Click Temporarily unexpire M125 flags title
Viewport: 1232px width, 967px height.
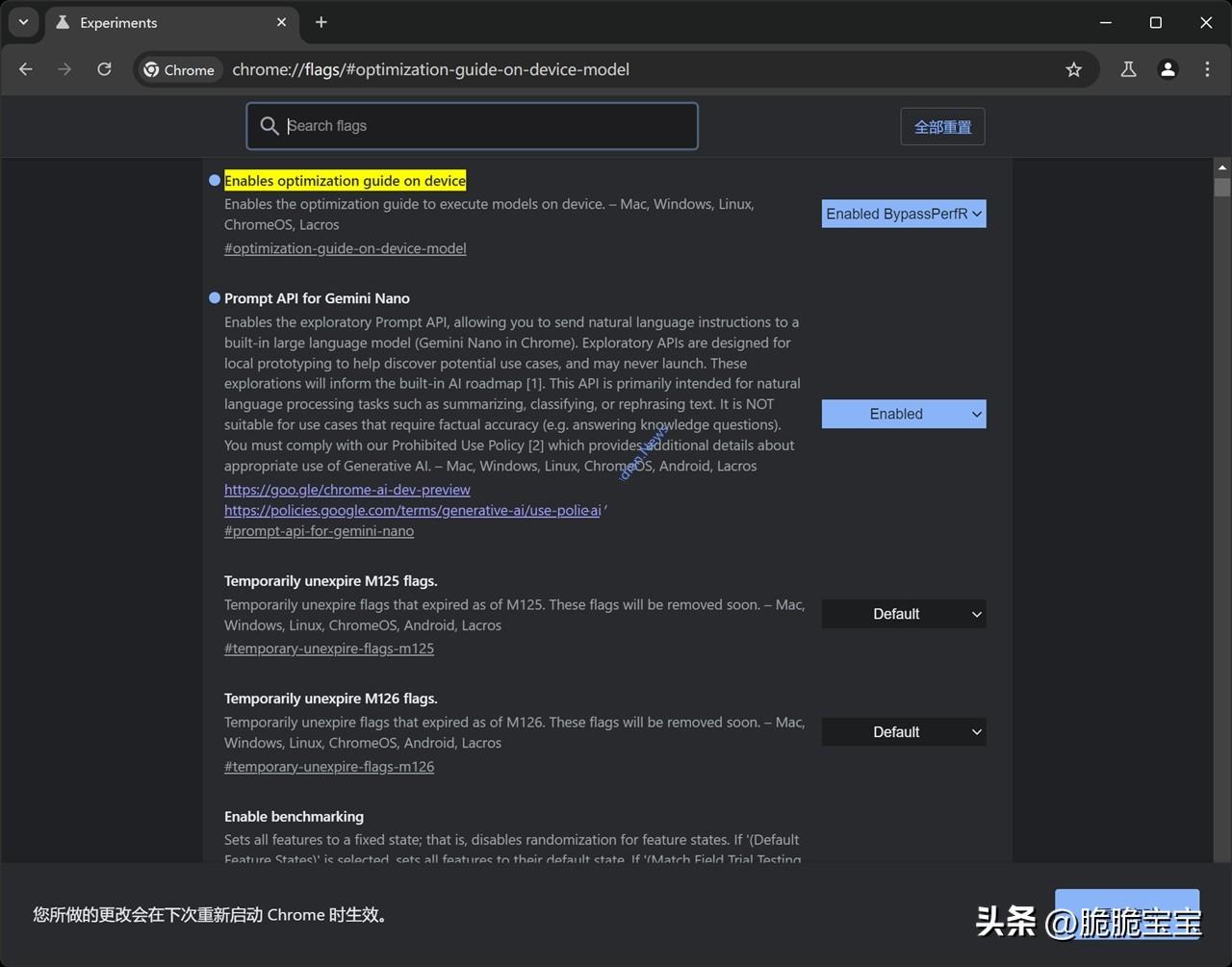[331, 581]
